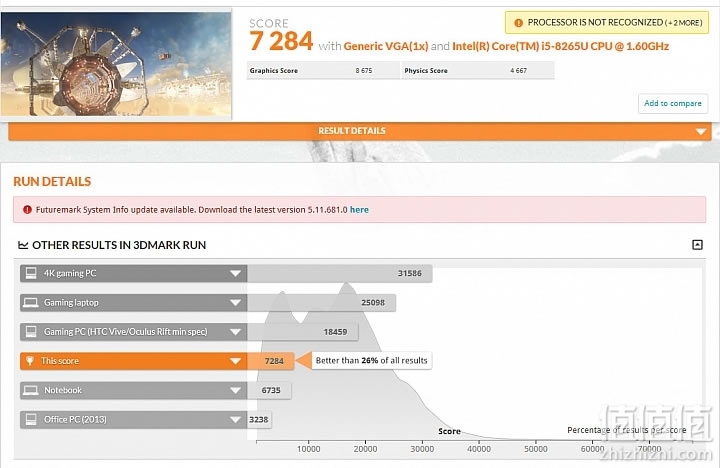Expand the Office PC (2013) dropdown arrow

coord(236,420)
